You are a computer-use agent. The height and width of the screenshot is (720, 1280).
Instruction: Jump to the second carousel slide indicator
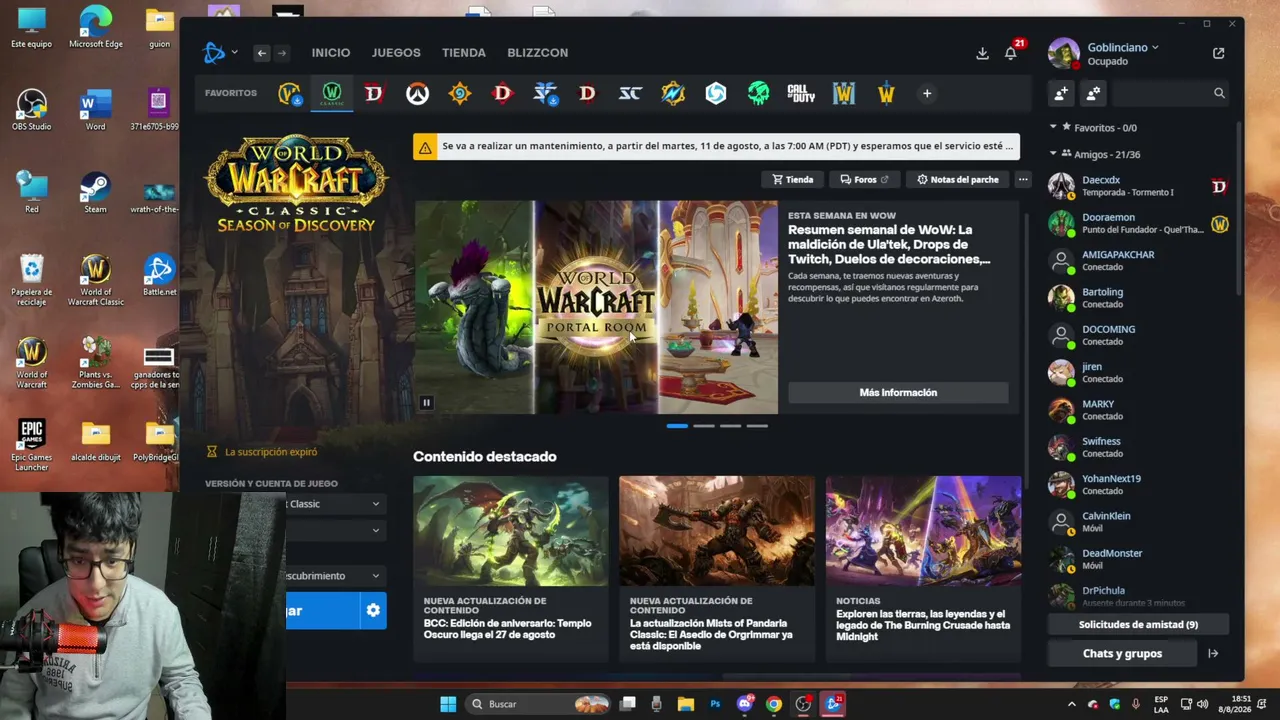704,426
